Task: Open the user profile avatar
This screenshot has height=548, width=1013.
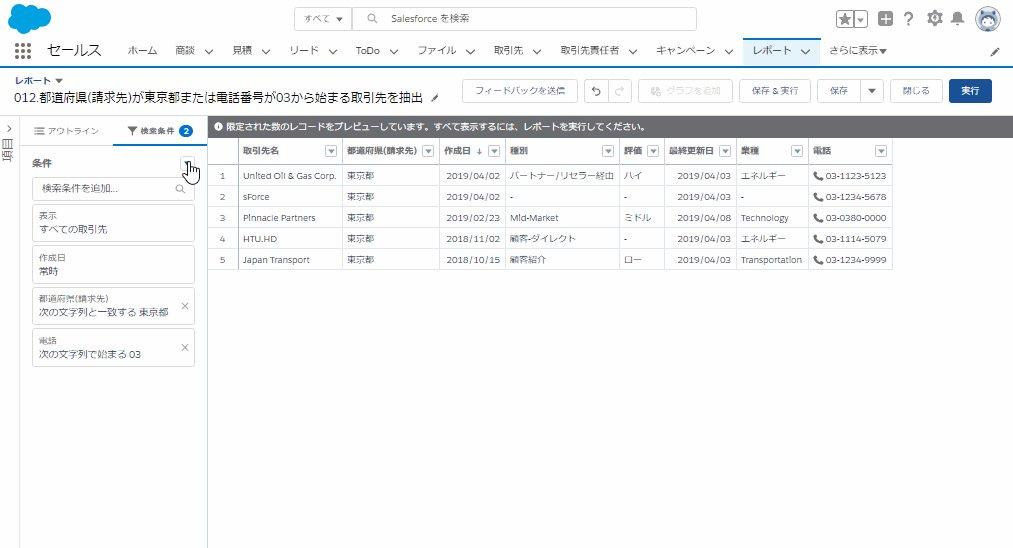Action: (x=987, y=19)
